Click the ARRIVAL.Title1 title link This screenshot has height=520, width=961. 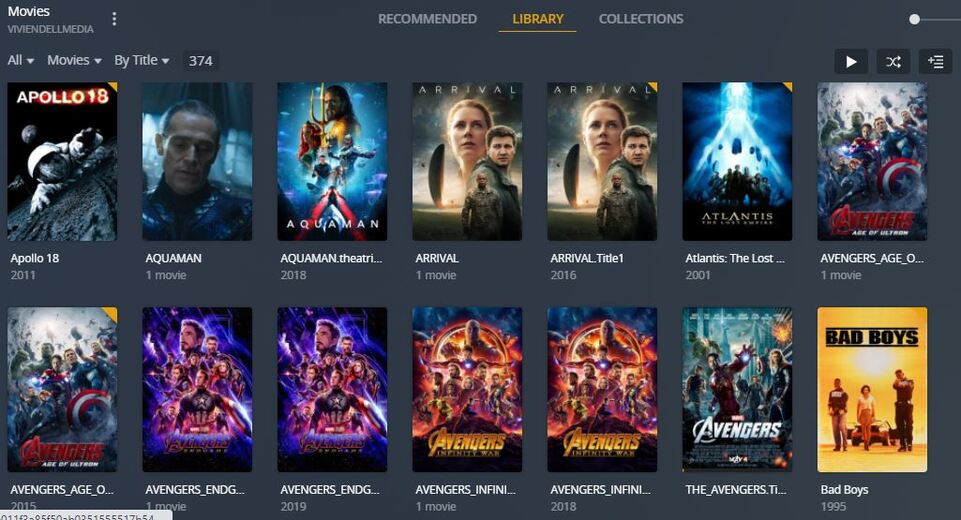click(x=587, y=258)
